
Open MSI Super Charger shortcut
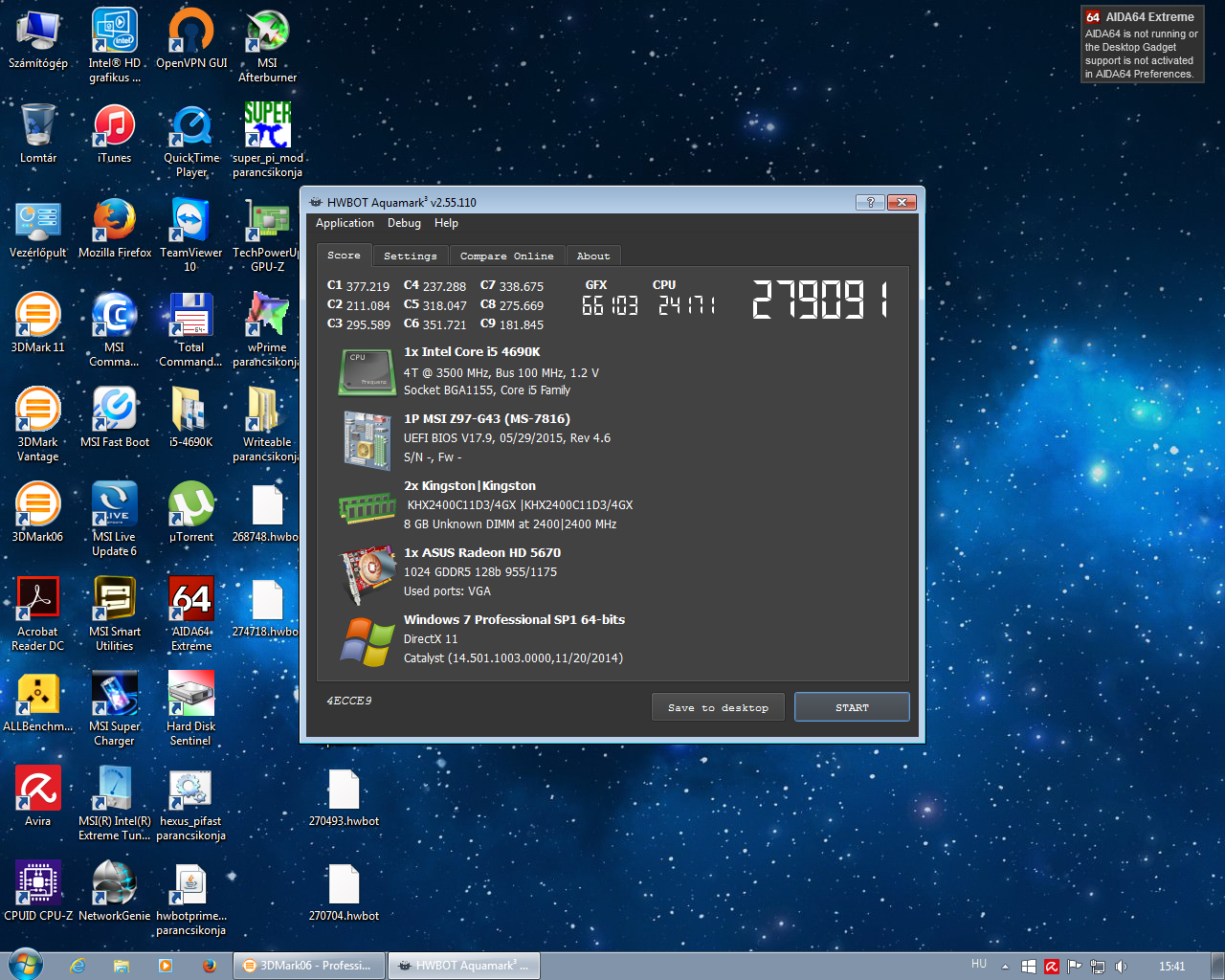(115, 709)
